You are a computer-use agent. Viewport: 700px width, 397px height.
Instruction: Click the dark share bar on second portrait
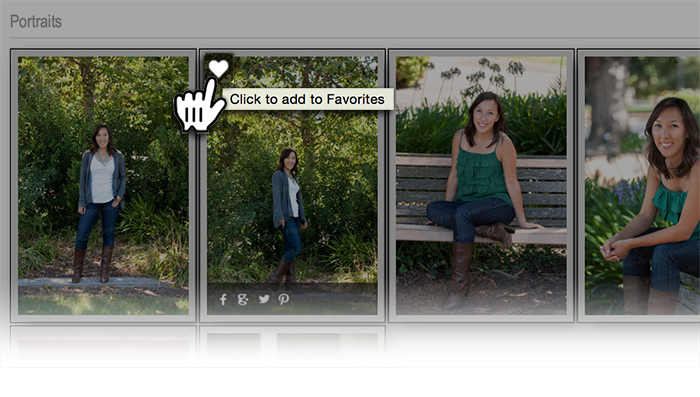pyautogui.click(x=292, y=299)
